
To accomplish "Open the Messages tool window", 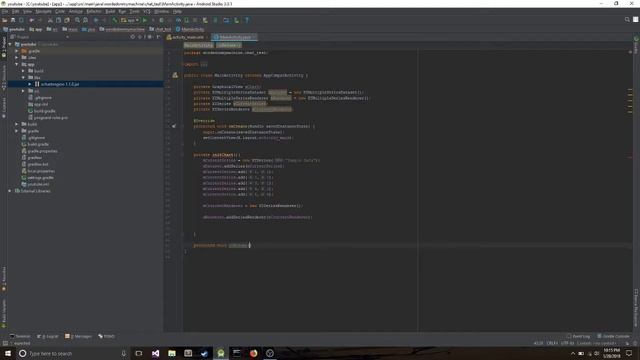I will [78, 336].
